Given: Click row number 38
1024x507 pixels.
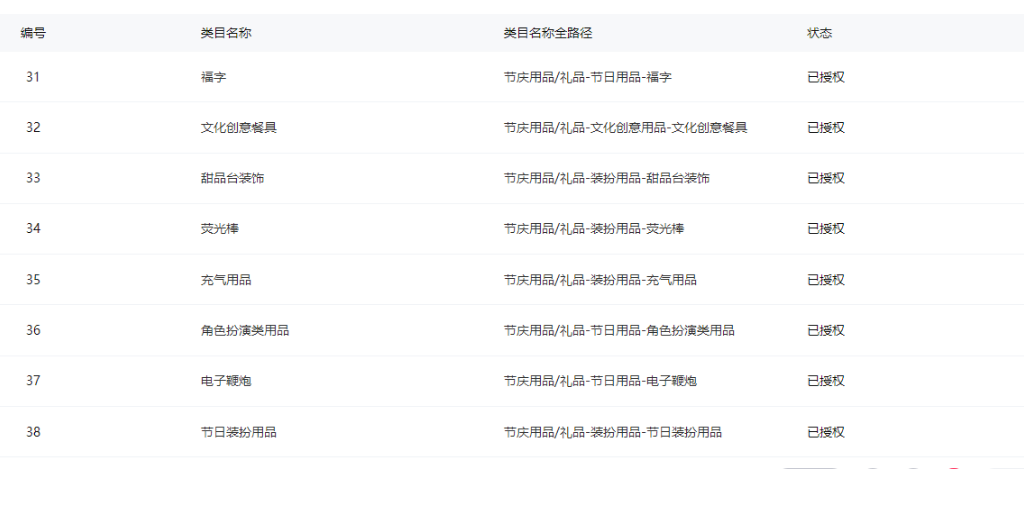Looking at the screenshot, I should [33, 432].
